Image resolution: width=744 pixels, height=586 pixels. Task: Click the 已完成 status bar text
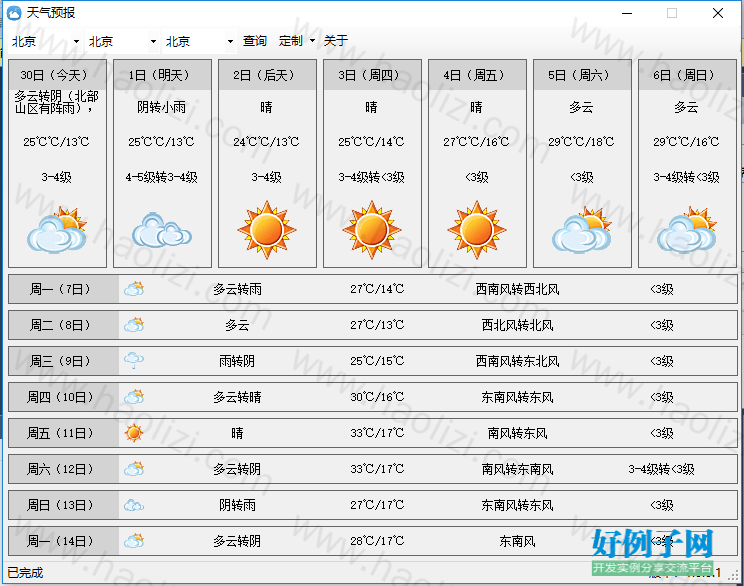[x=25, y=573]
